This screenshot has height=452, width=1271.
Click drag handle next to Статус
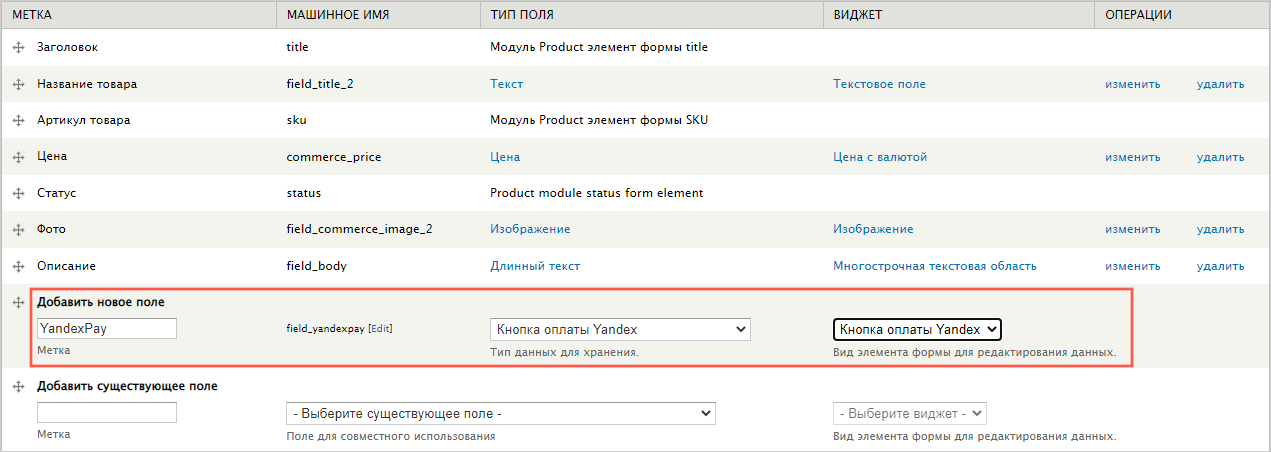click(18, 193)
